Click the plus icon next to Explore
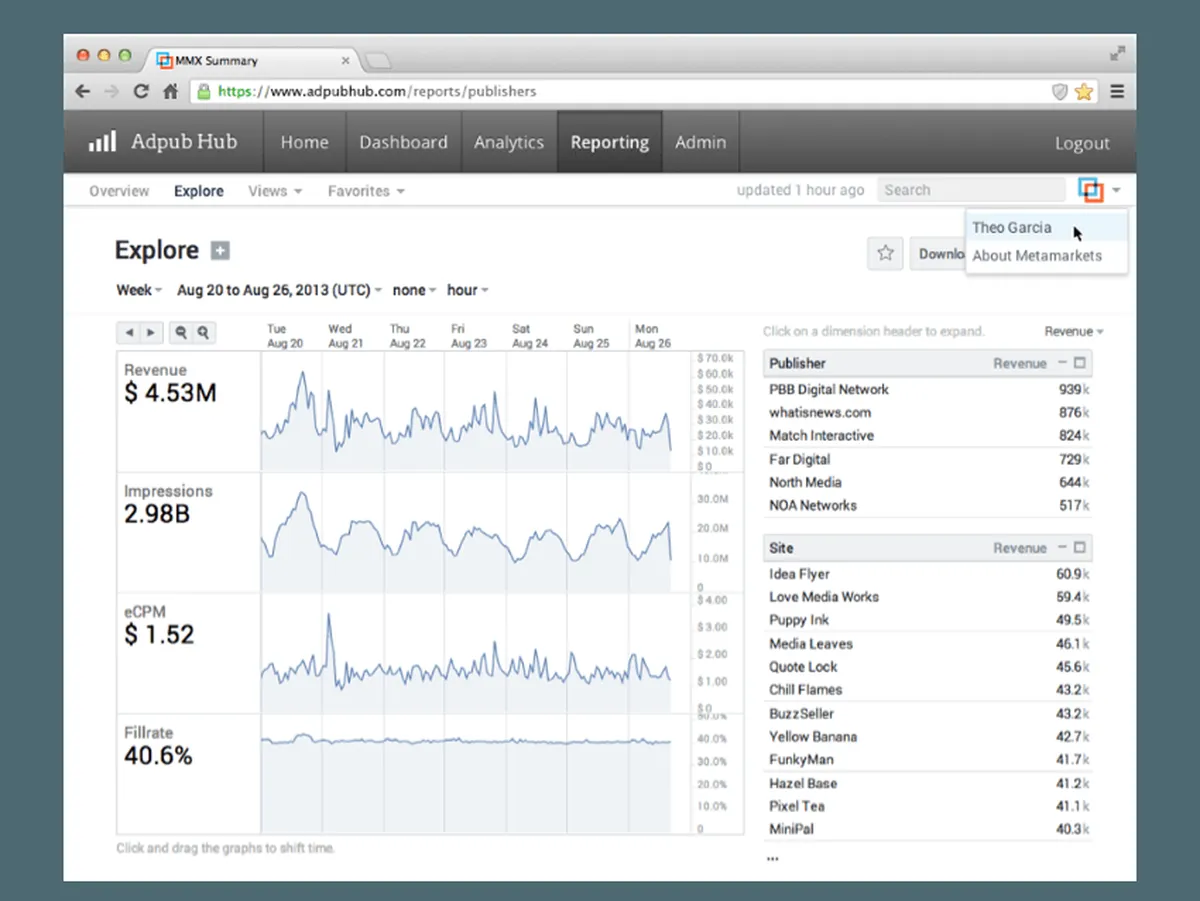 pyautogui.click(x=220, y=251)
